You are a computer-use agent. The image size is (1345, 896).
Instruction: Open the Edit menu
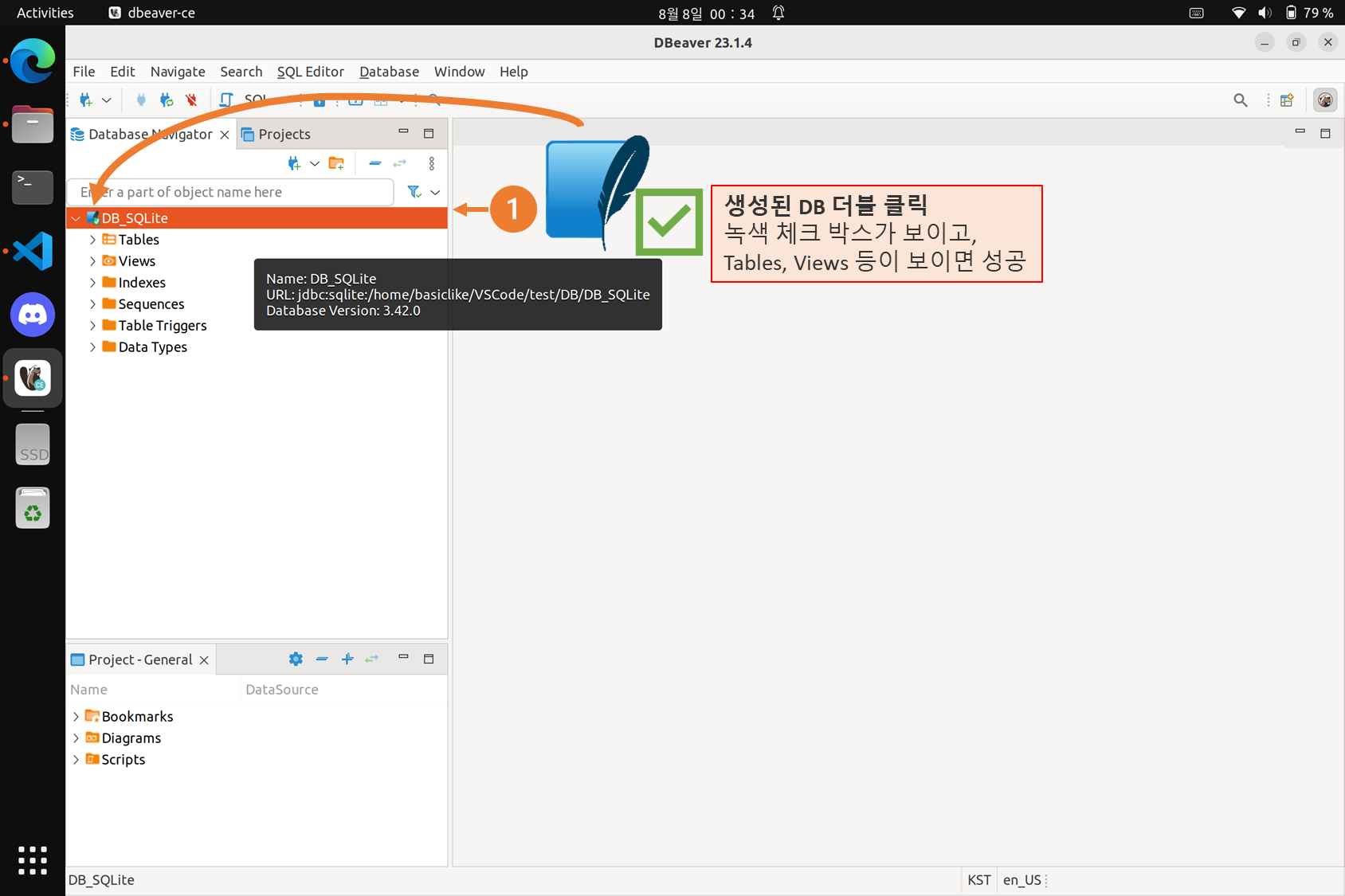pyautogui.click(x=122, y=72)
